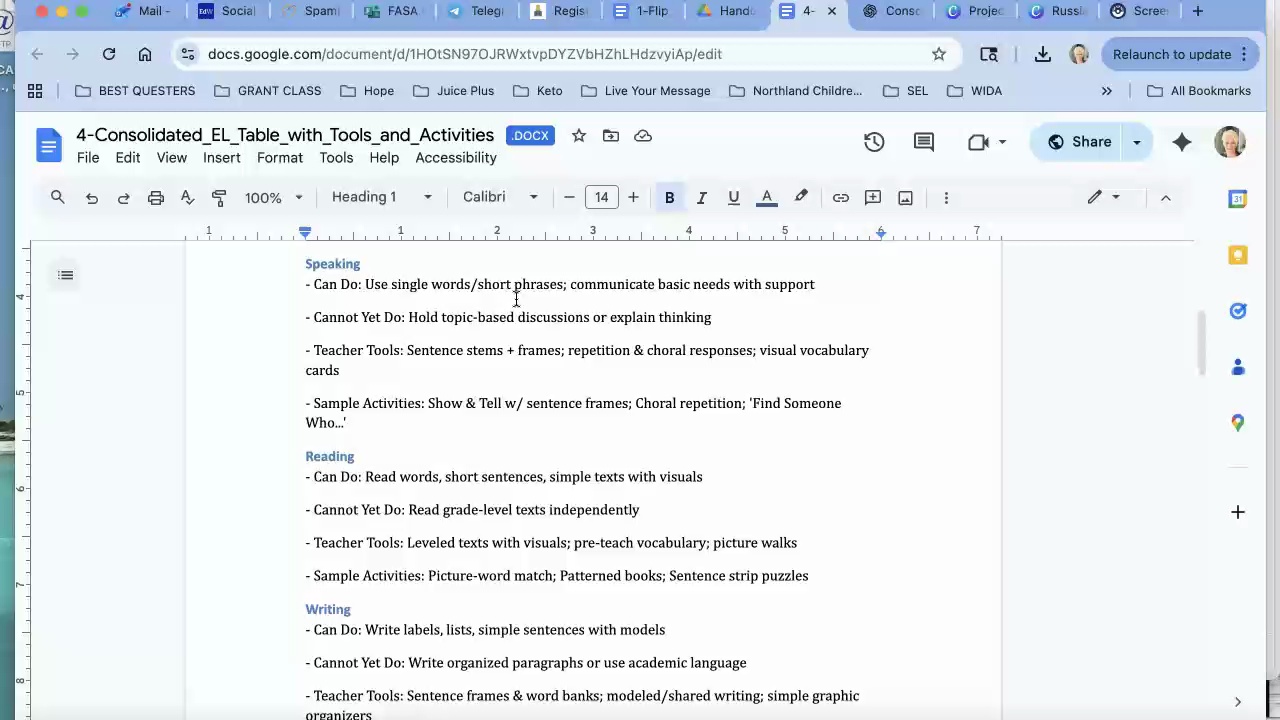Open the Insert menu
Screen dimensions: 1280x720
[x=221, y=158]
